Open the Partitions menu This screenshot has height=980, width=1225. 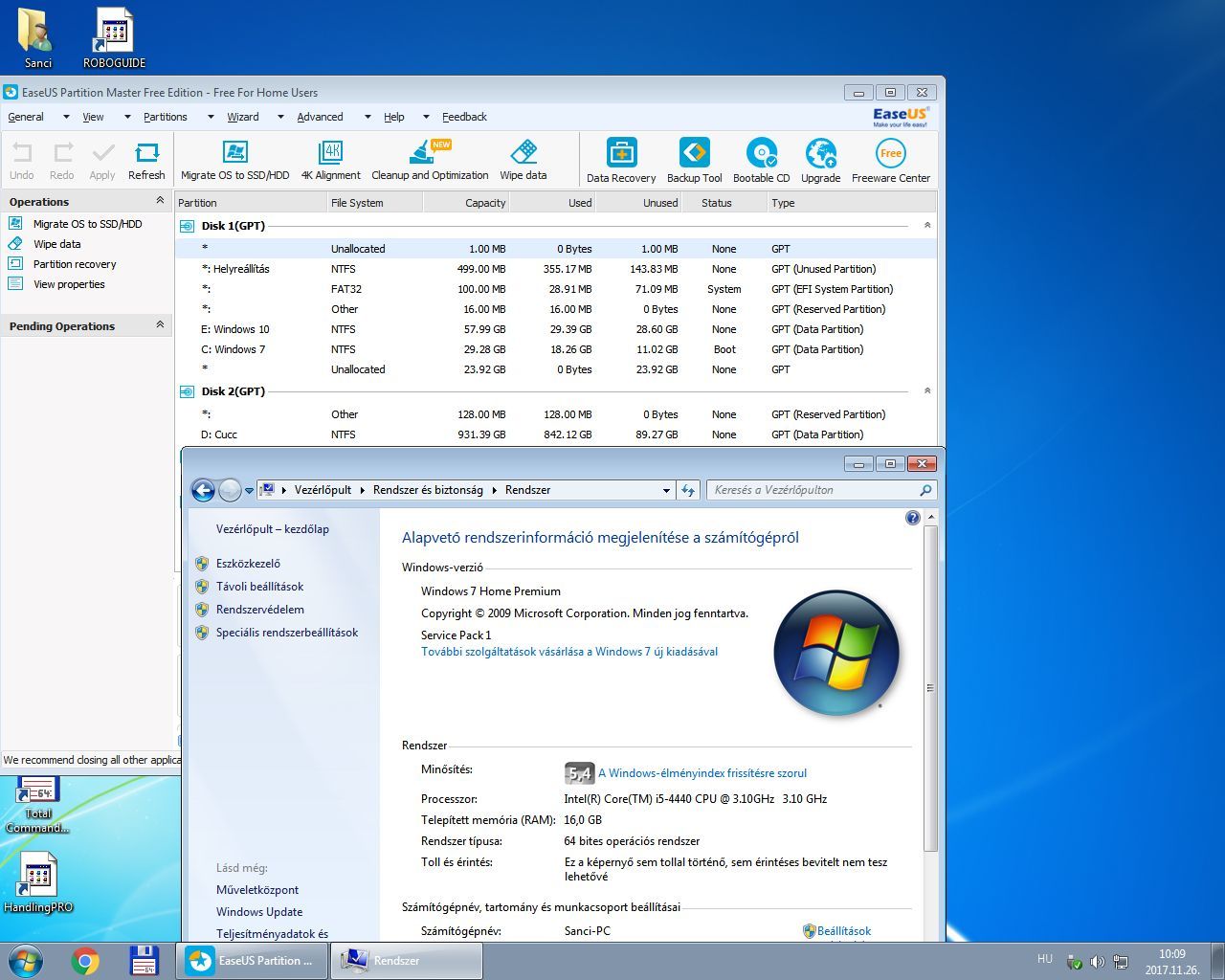166,117
